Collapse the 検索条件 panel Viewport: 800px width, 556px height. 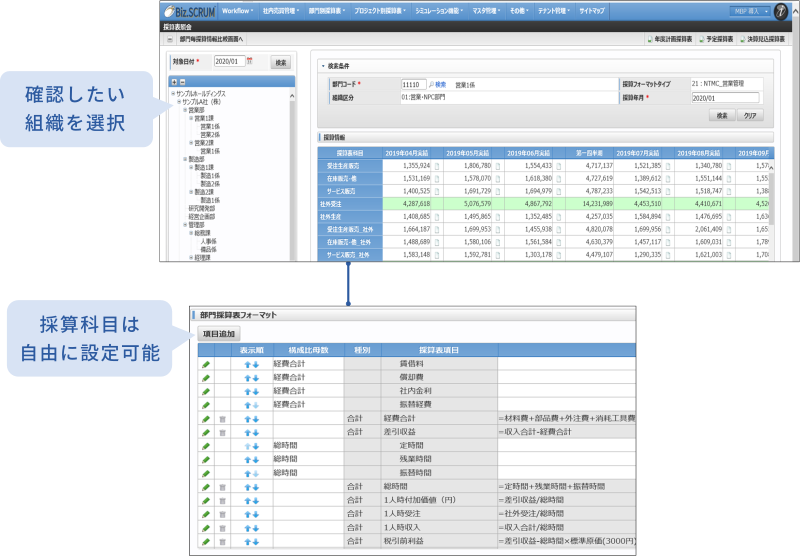point(322,66)
